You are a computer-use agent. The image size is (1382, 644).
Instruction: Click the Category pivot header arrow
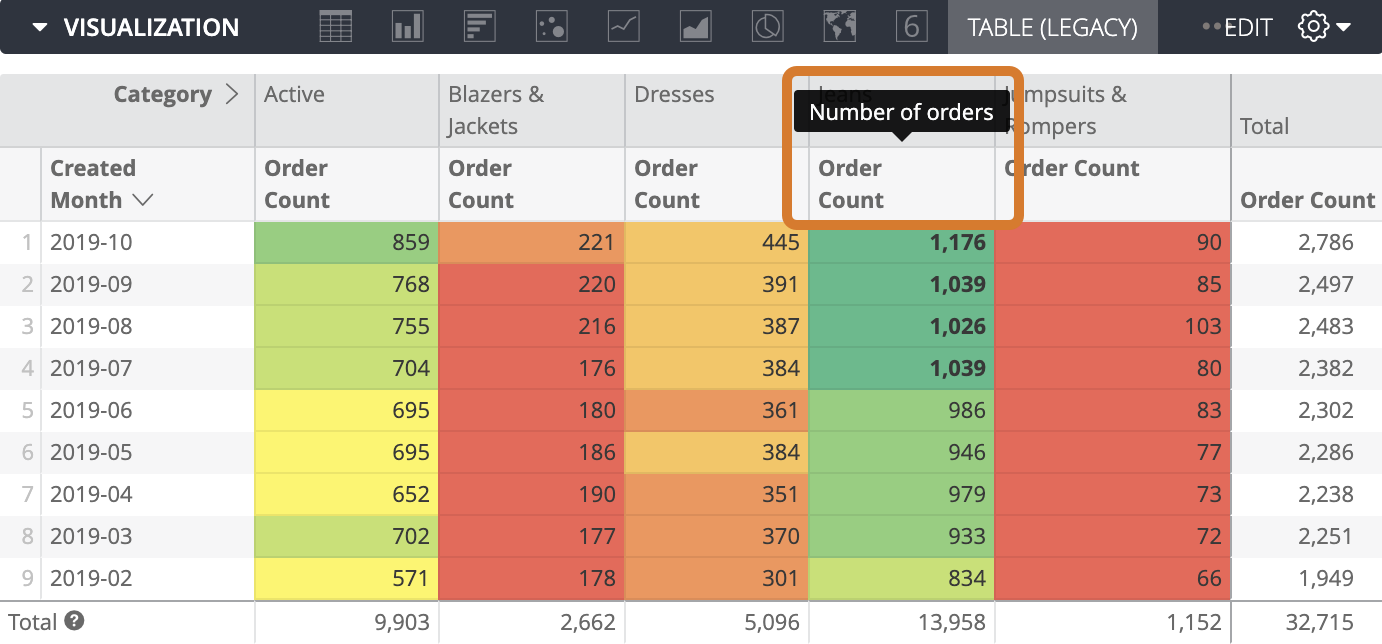tap(232, 95)
